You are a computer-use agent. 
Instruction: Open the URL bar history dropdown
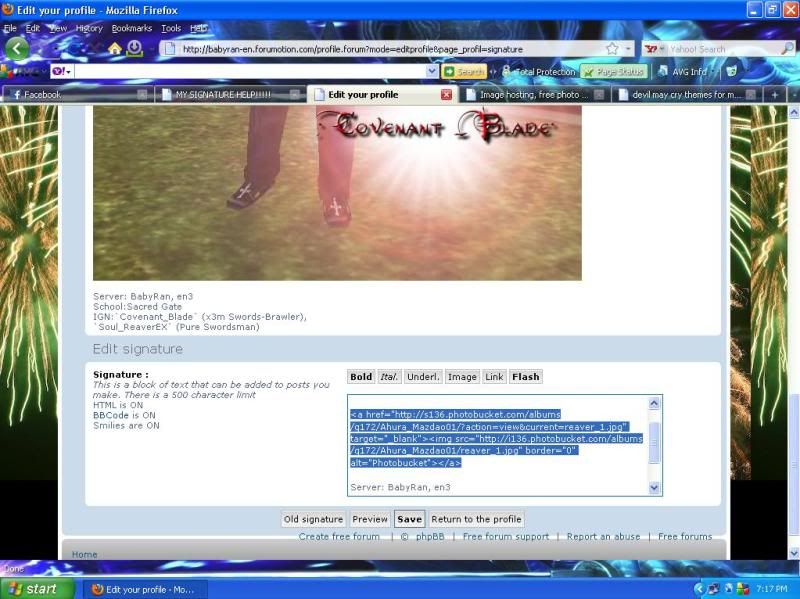point(628,49)
